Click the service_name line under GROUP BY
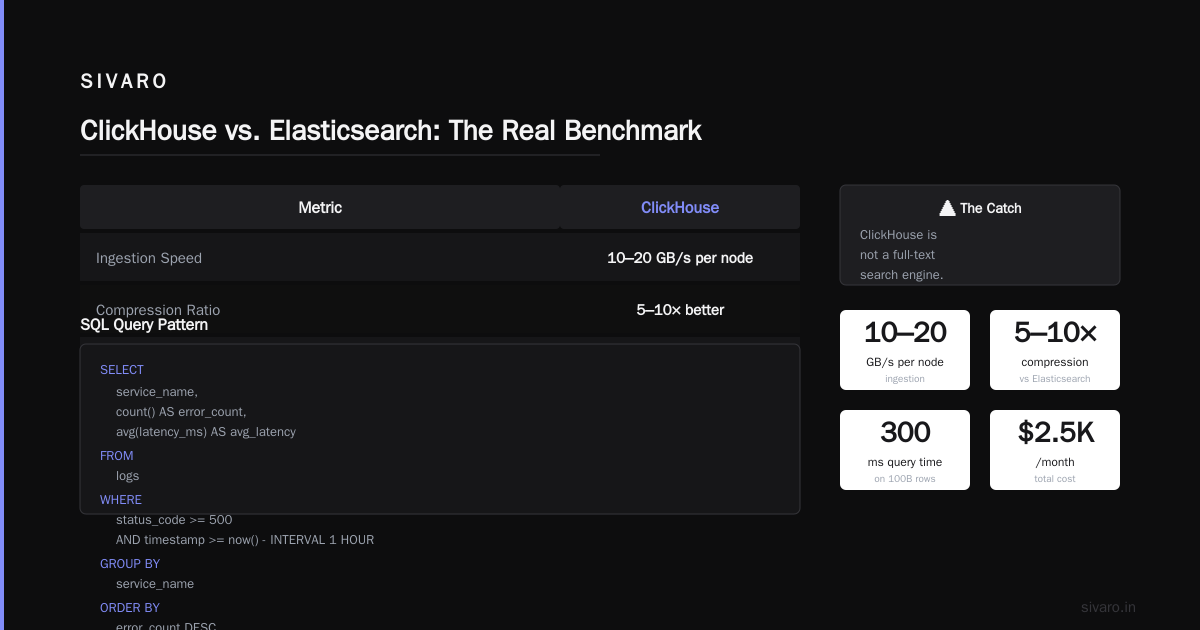The height and width of the screenshot is (630, 1200). 155,584
